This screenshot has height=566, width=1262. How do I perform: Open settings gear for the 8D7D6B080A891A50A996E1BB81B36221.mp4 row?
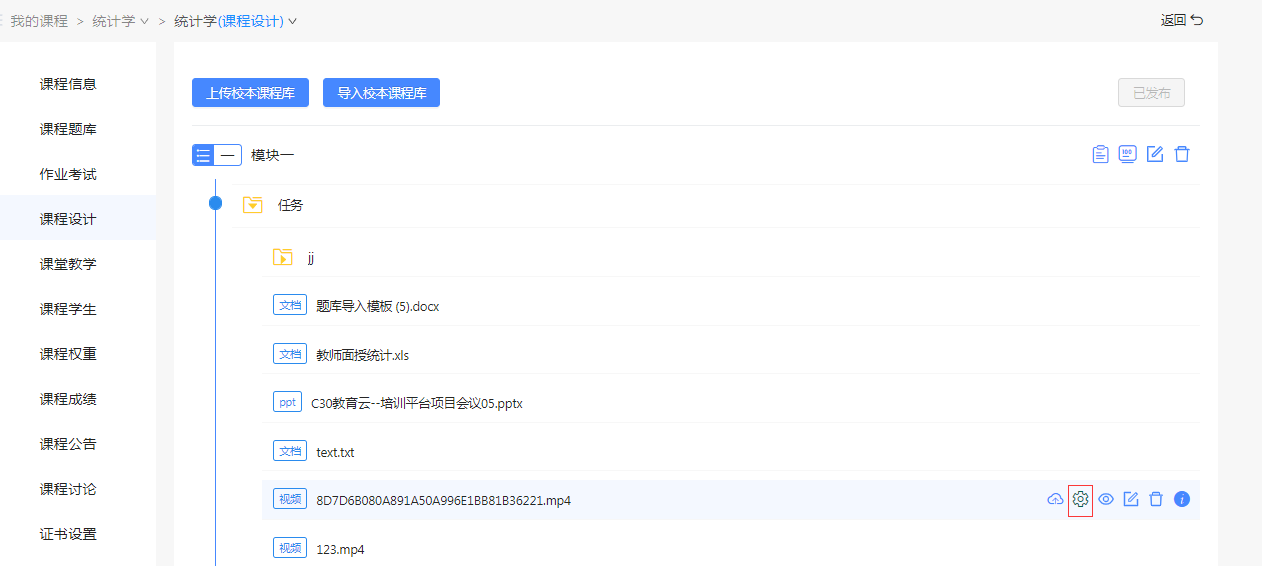coord(1080,499)
